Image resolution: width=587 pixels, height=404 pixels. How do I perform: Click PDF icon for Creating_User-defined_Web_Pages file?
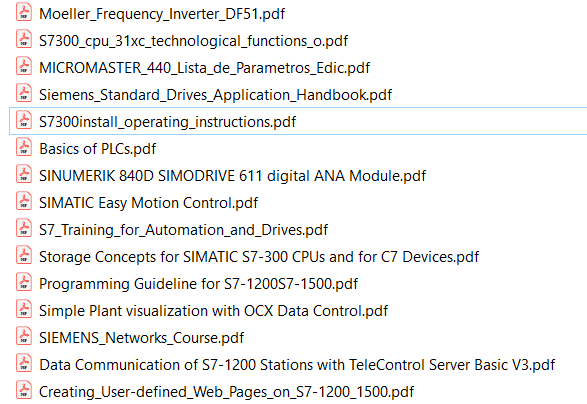coord(24,390)
